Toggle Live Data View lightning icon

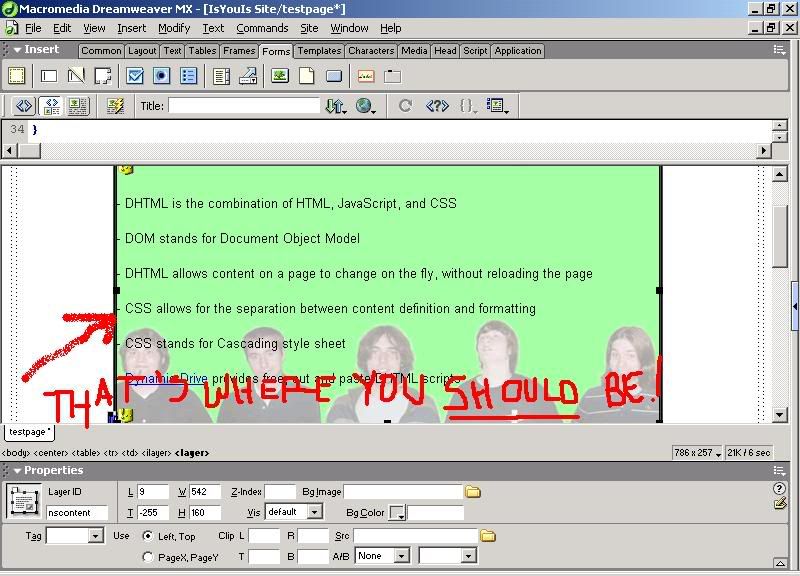(x=115, y=106)
